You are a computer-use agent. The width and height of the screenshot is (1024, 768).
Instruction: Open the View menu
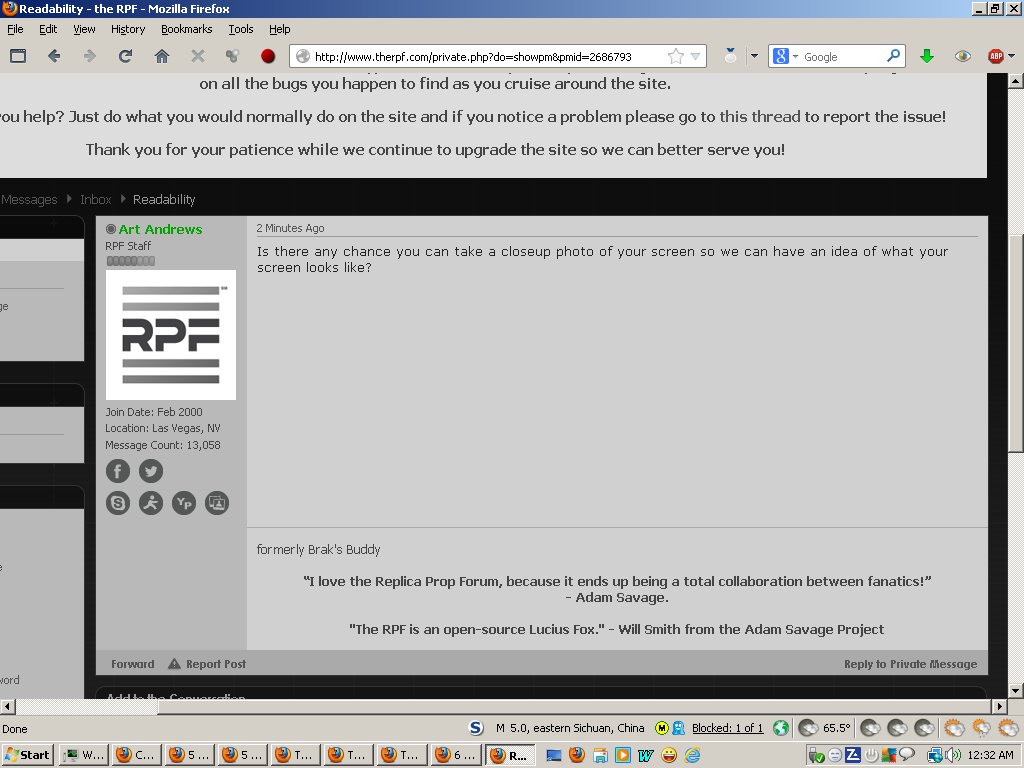(84, 29)
